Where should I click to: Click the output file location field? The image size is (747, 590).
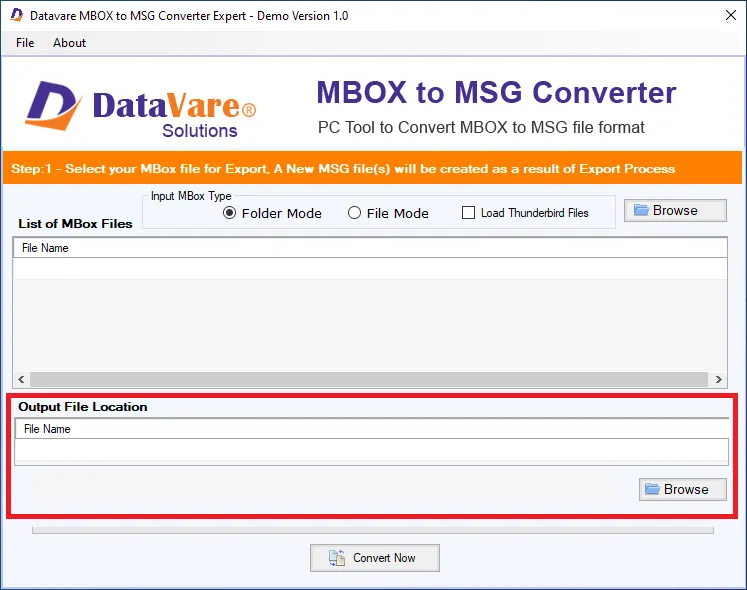(x=371, y=451)
